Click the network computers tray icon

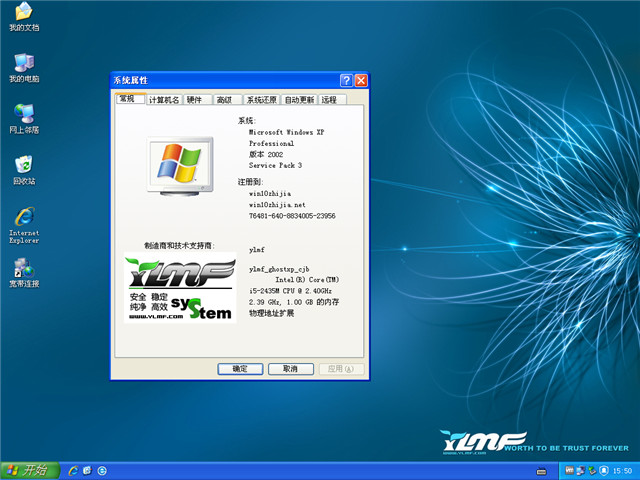click(x=580, y=471)
